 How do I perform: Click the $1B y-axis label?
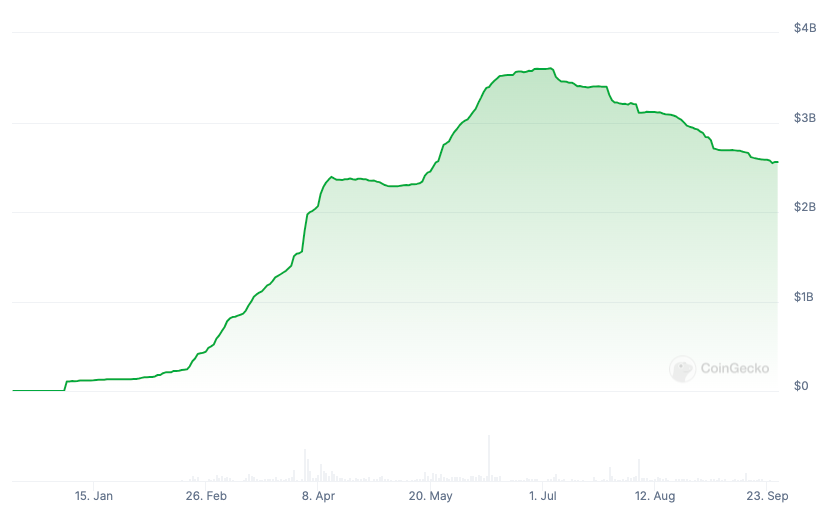click(x=804, y=297)
